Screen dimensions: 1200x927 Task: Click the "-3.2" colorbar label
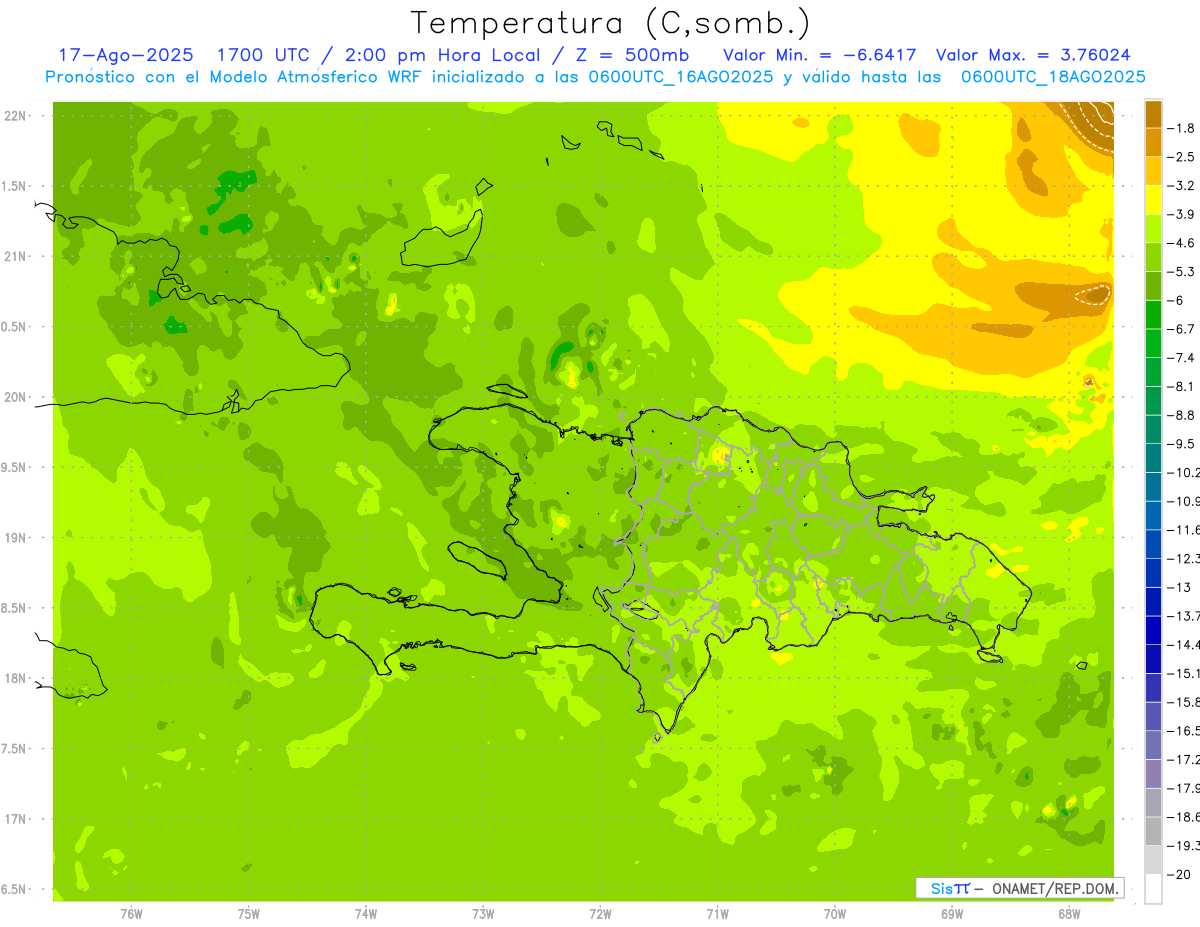click(x=1183, y=185)
